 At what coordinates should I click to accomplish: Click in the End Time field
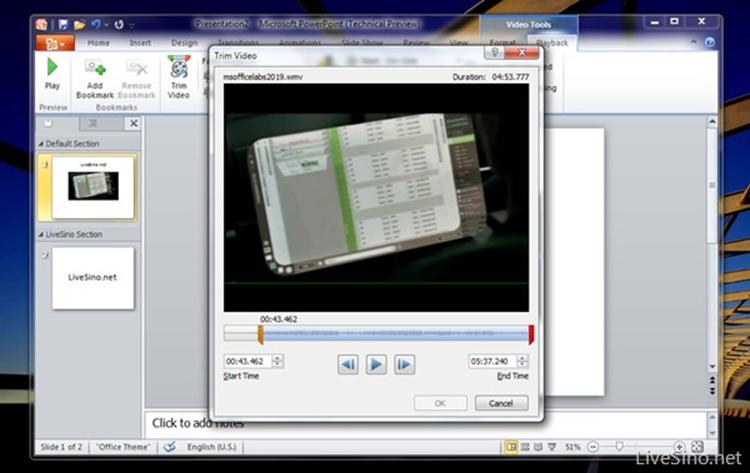coord(493,361)
